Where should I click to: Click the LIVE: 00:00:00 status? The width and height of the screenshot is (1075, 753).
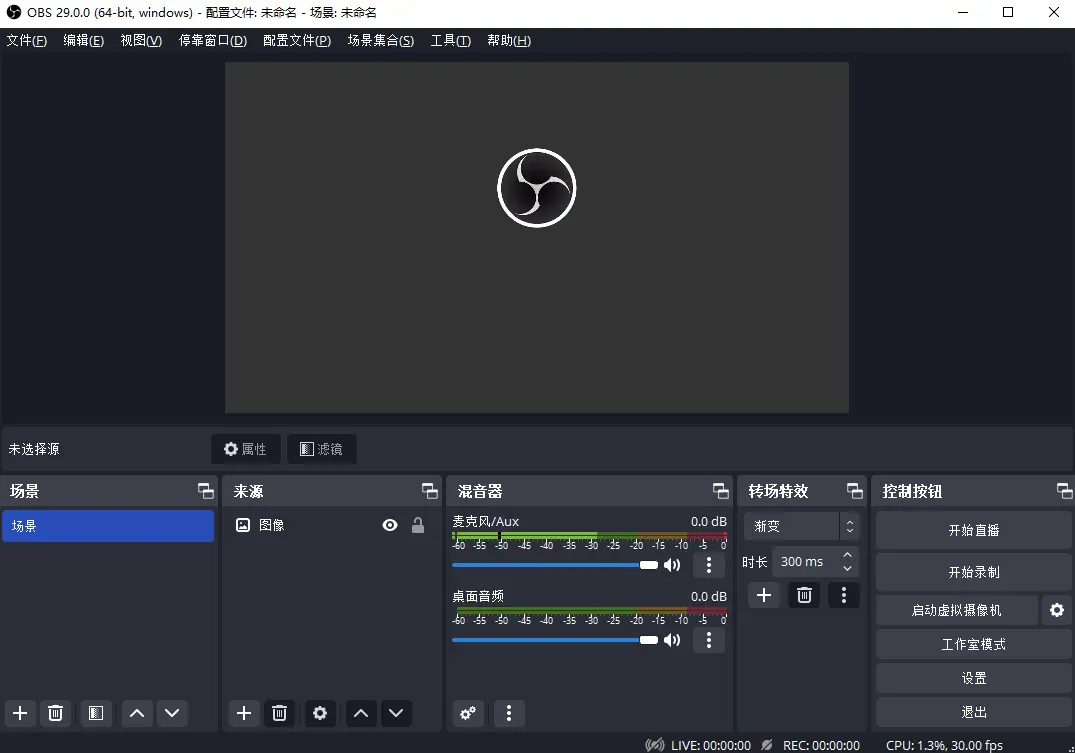tap(711, 745)
